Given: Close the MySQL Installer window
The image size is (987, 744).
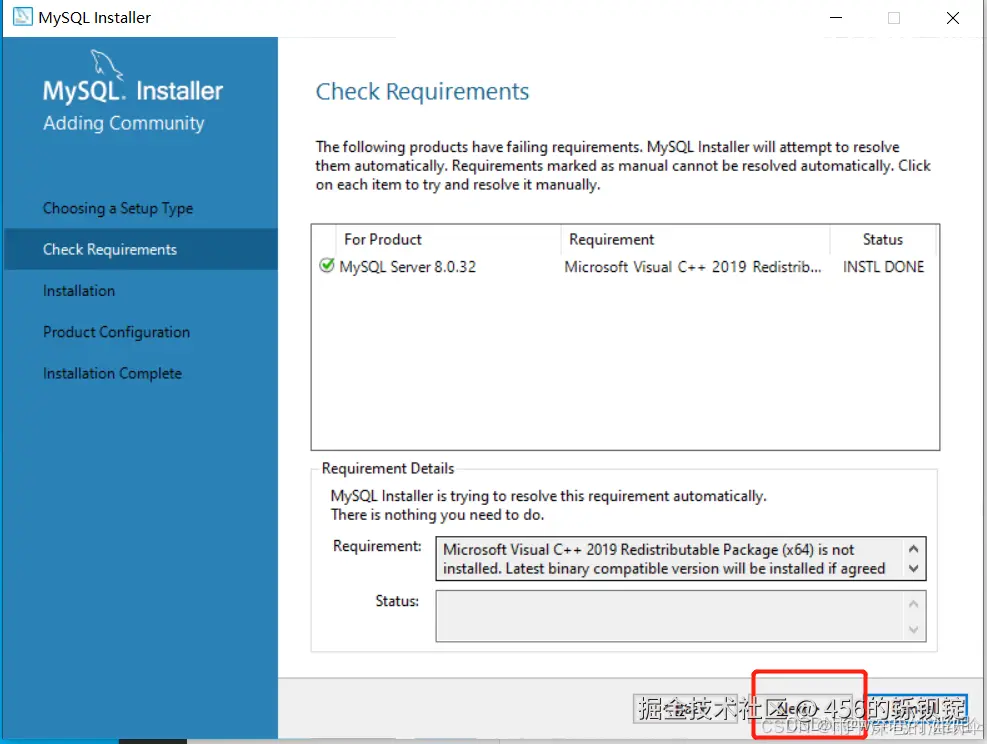Looking at the screenshot, I should 952,18.
